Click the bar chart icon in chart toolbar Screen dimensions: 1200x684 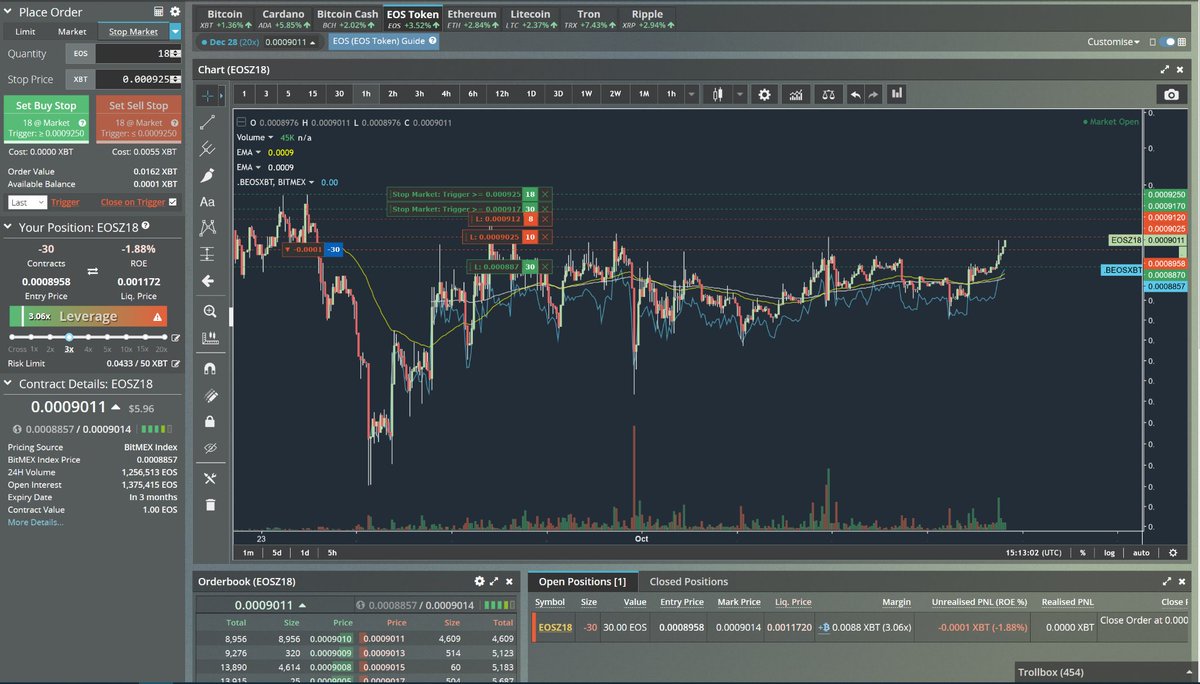tap(897, 93)
